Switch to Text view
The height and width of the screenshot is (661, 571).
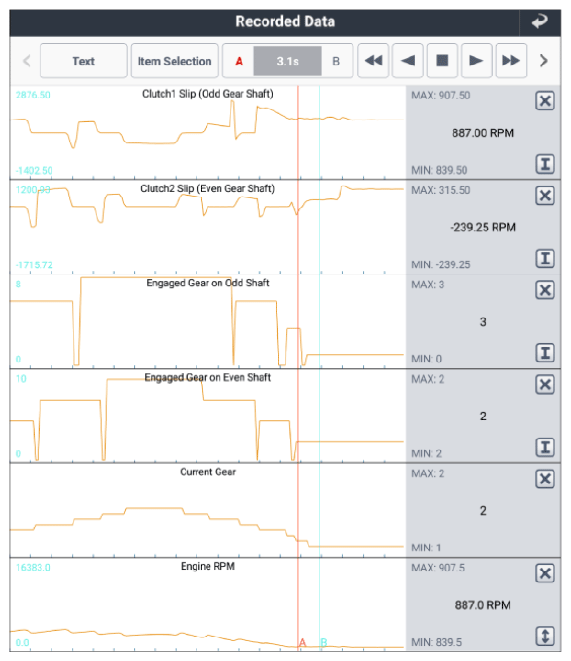point(83,61)
